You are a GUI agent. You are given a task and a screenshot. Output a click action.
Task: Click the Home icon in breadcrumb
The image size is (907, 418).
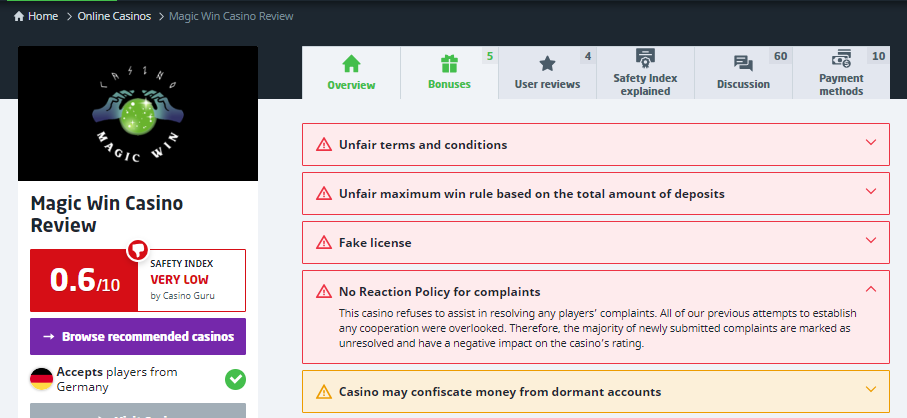tap(19, 17)
